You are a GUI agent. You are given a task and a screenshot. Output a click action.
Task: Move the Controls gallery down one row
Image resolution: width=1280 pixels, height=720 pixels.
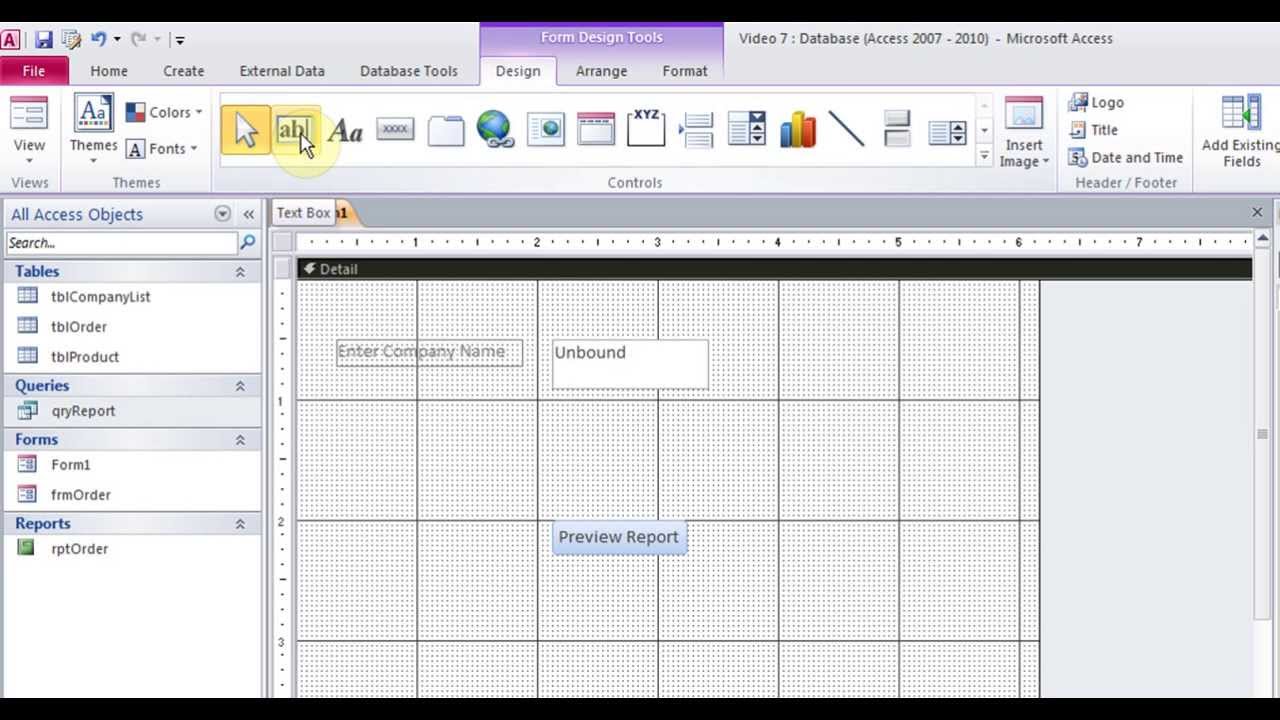coord(984,130)
